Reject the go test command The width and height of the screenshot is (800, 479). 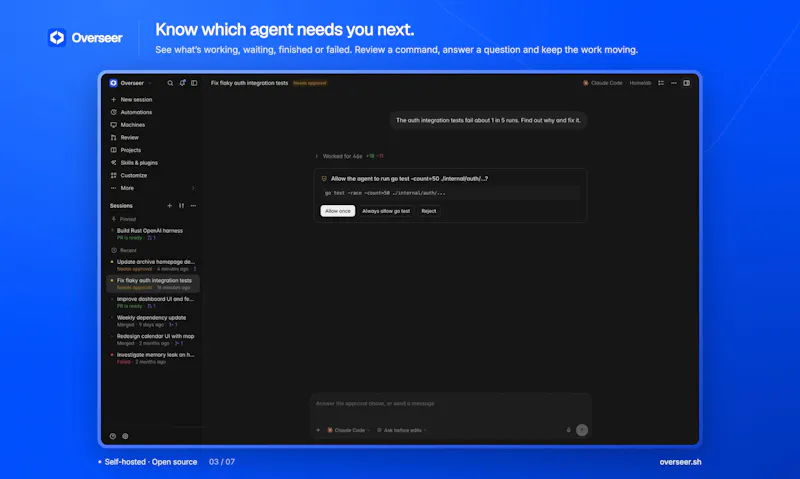pos(429,211)
